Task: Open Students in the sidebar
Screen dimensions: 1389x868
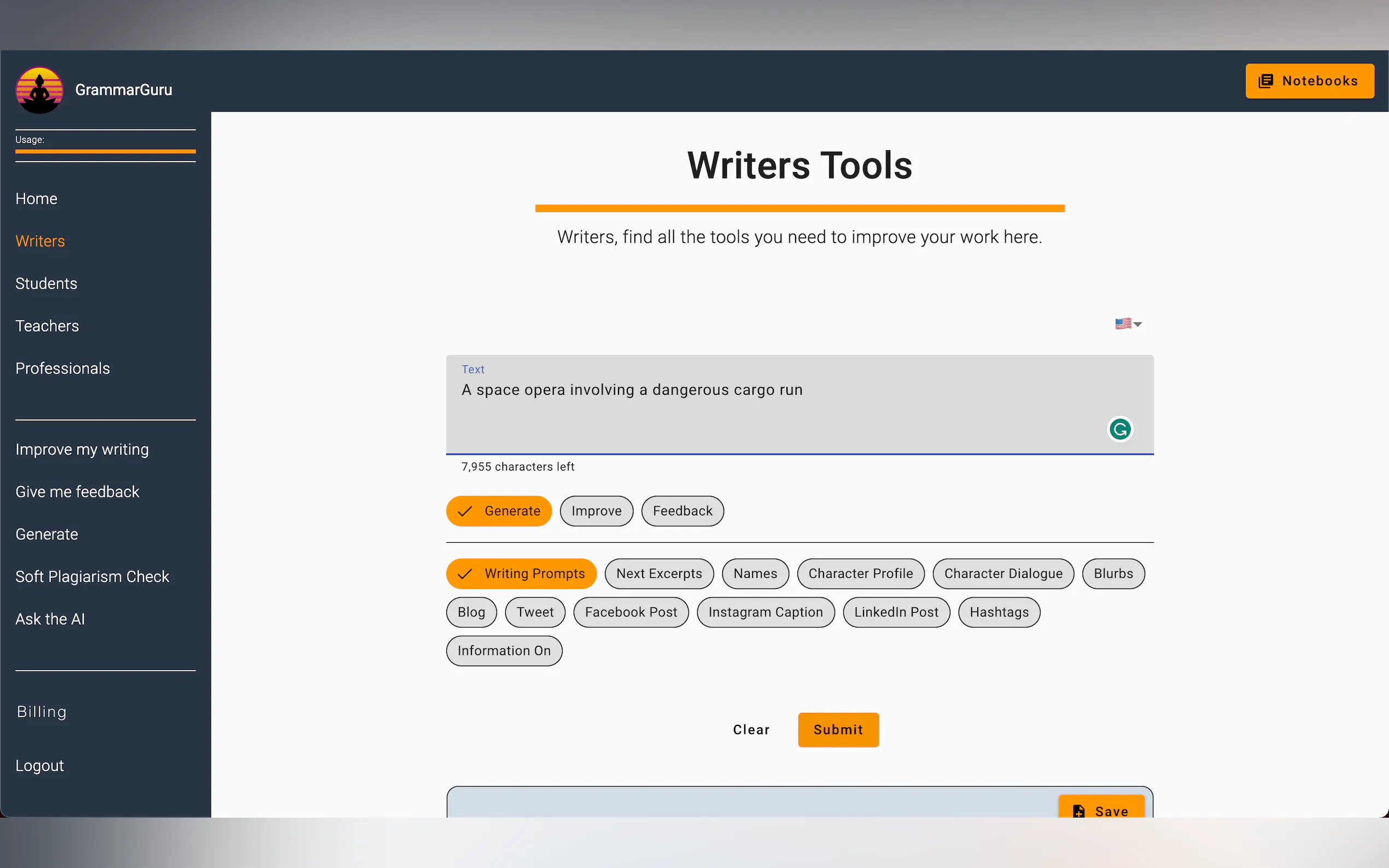Action: 46,284
